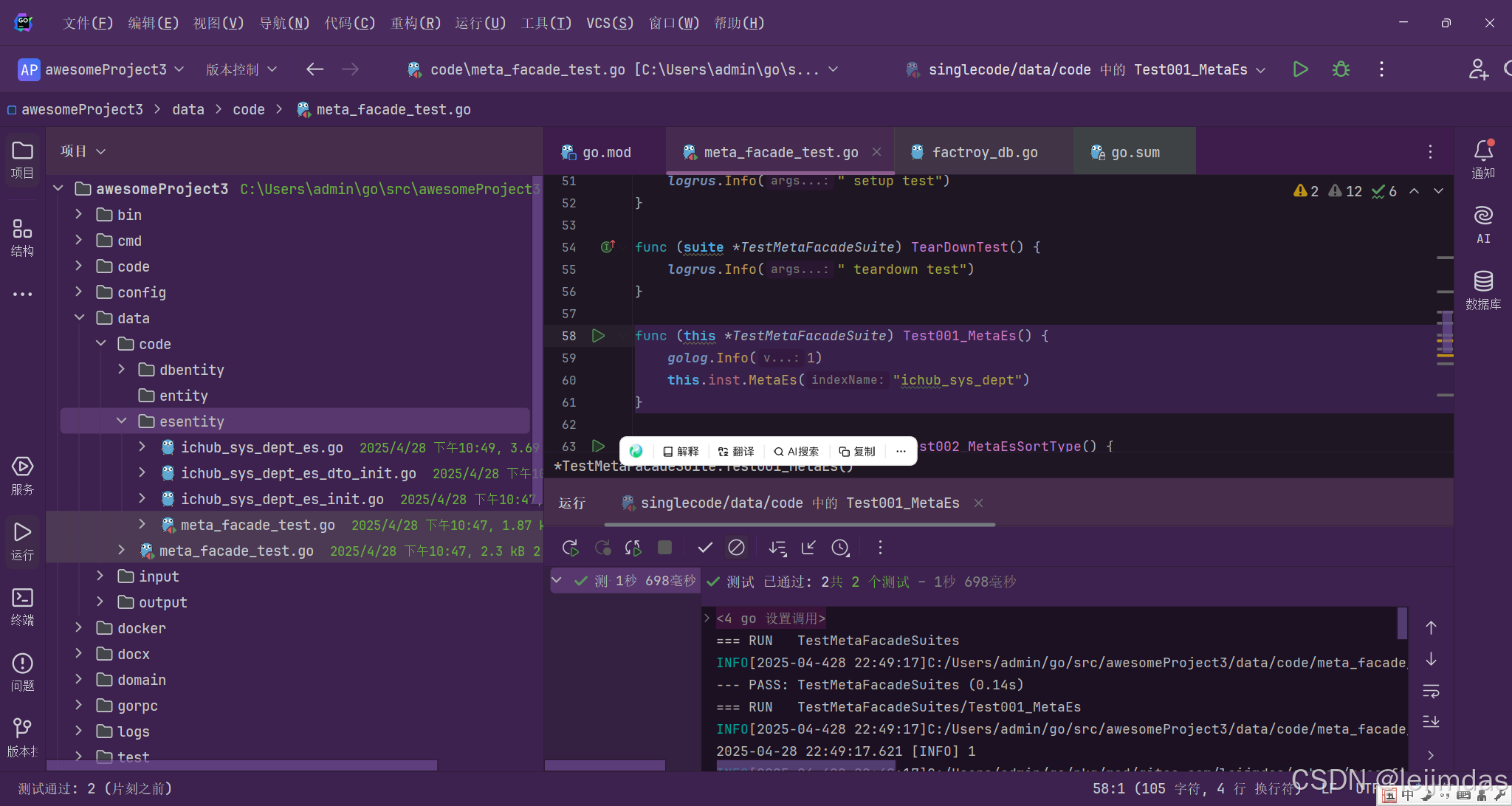Click the AI搜索 button in popup
Screen dimensions: 1512x806
click(796, 452)
